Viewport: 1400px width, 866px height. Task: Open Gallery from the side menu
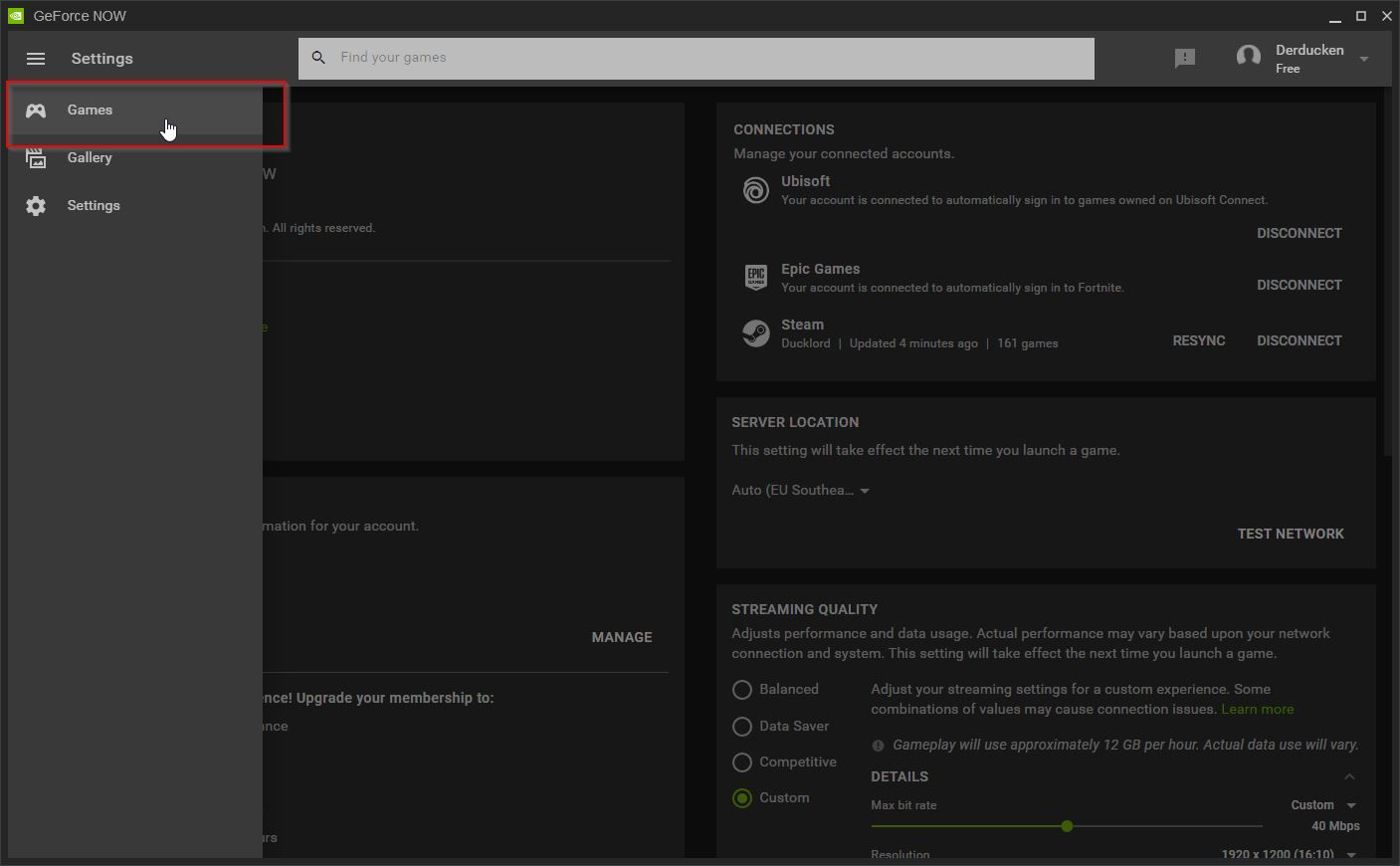[x=135, y=158]
